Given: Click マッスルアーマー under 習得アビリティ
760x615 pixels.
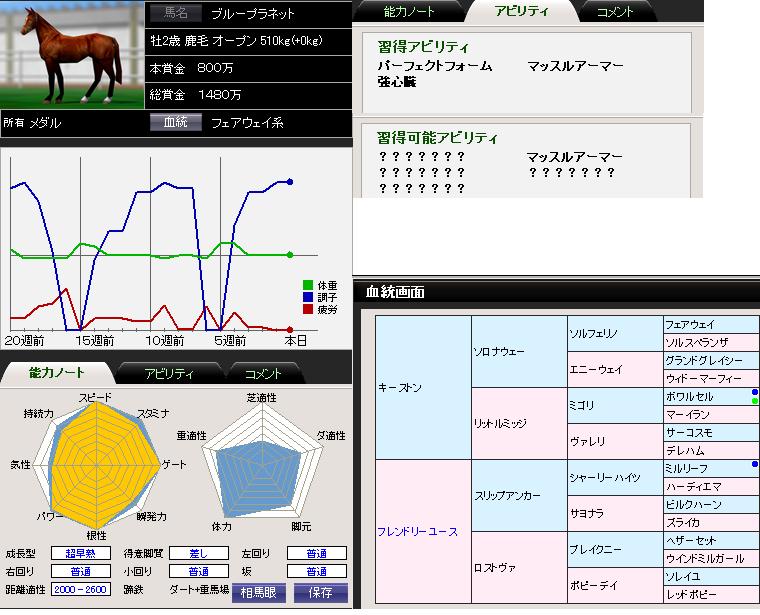Looking at the screenshot, I should pyautogui.click(x=575, y=66).
